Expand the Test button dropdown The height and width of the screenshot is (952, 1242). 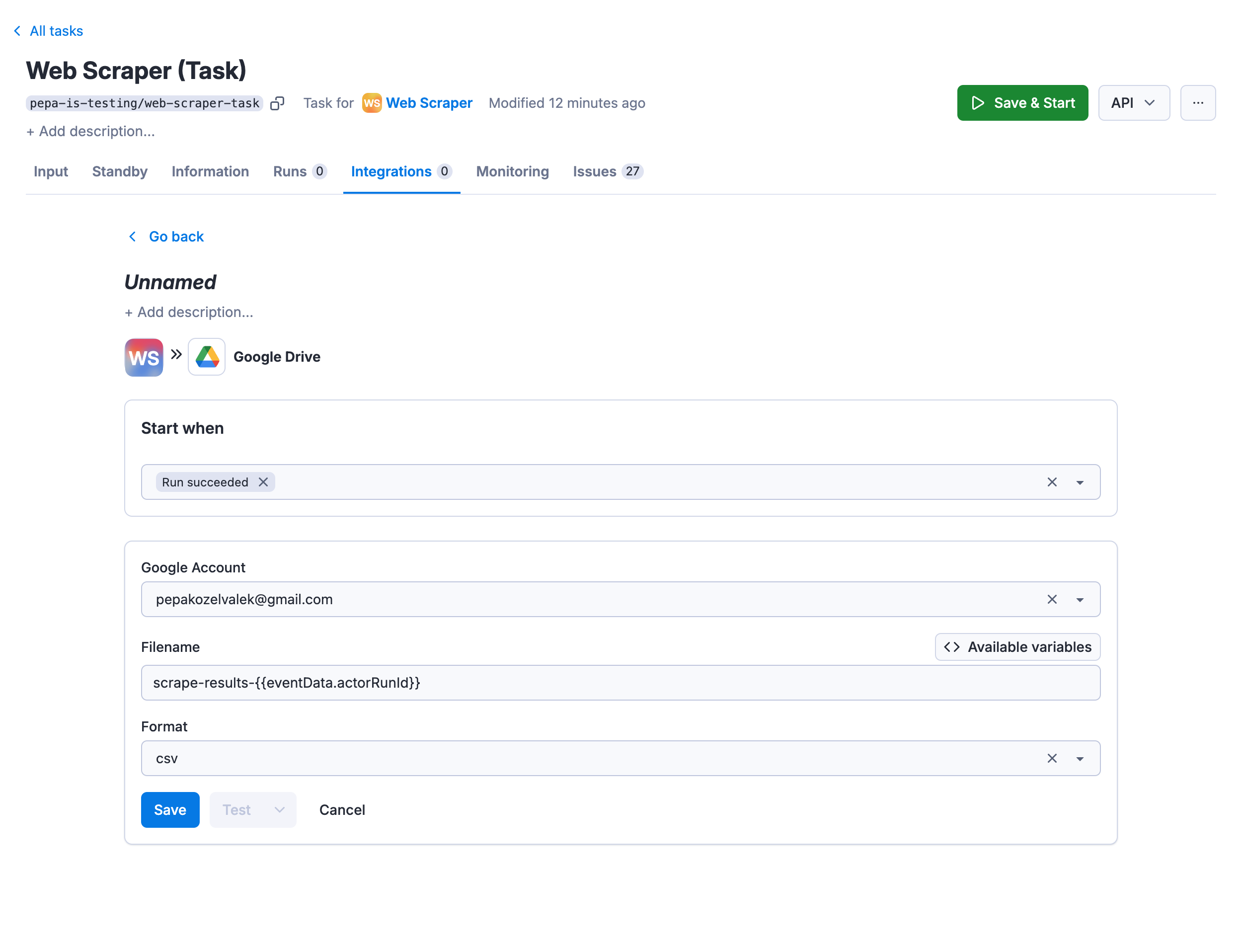pyautogui.click(x=279, y=809)
